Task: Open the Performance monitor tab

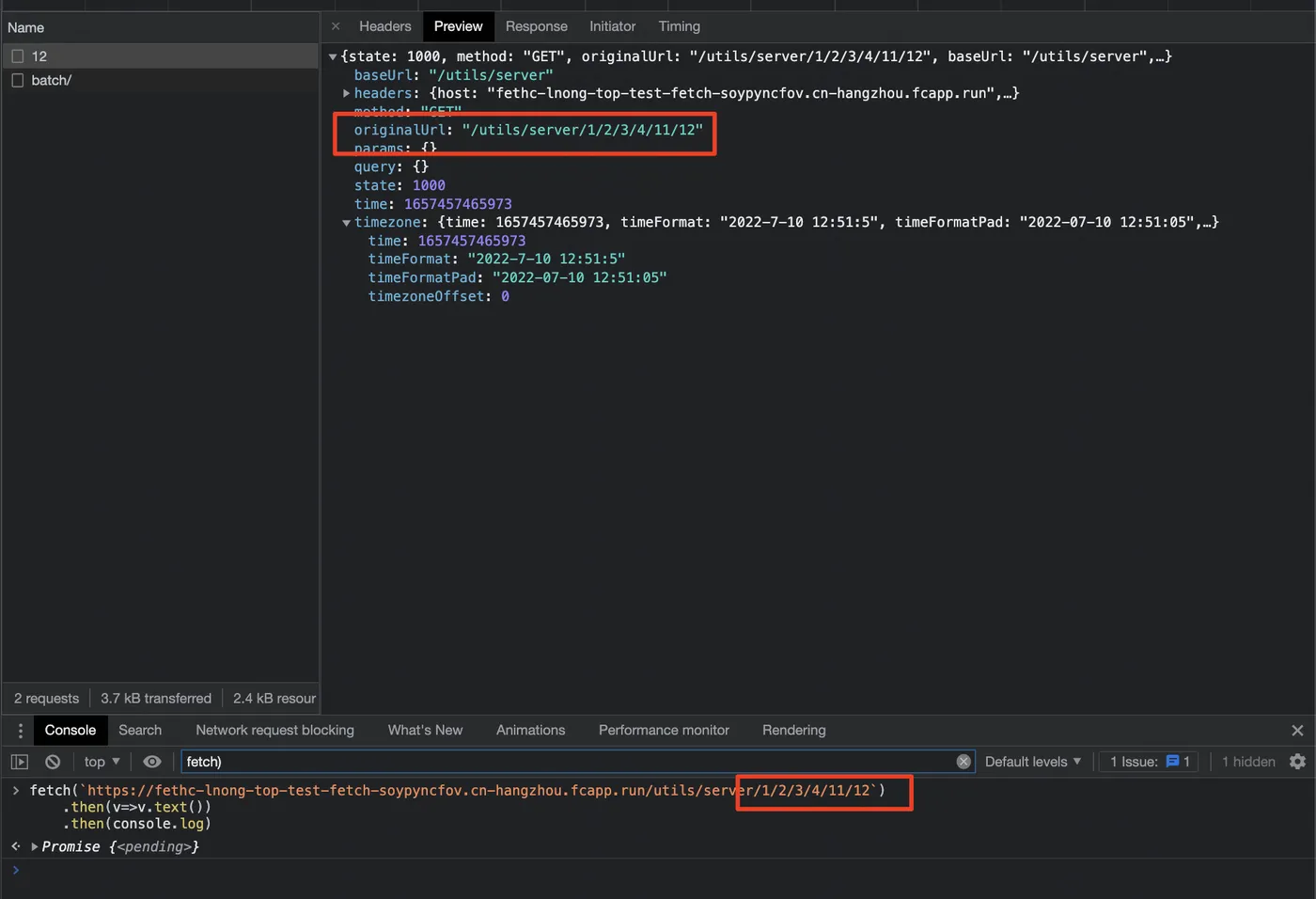Action: click(664, 730)
